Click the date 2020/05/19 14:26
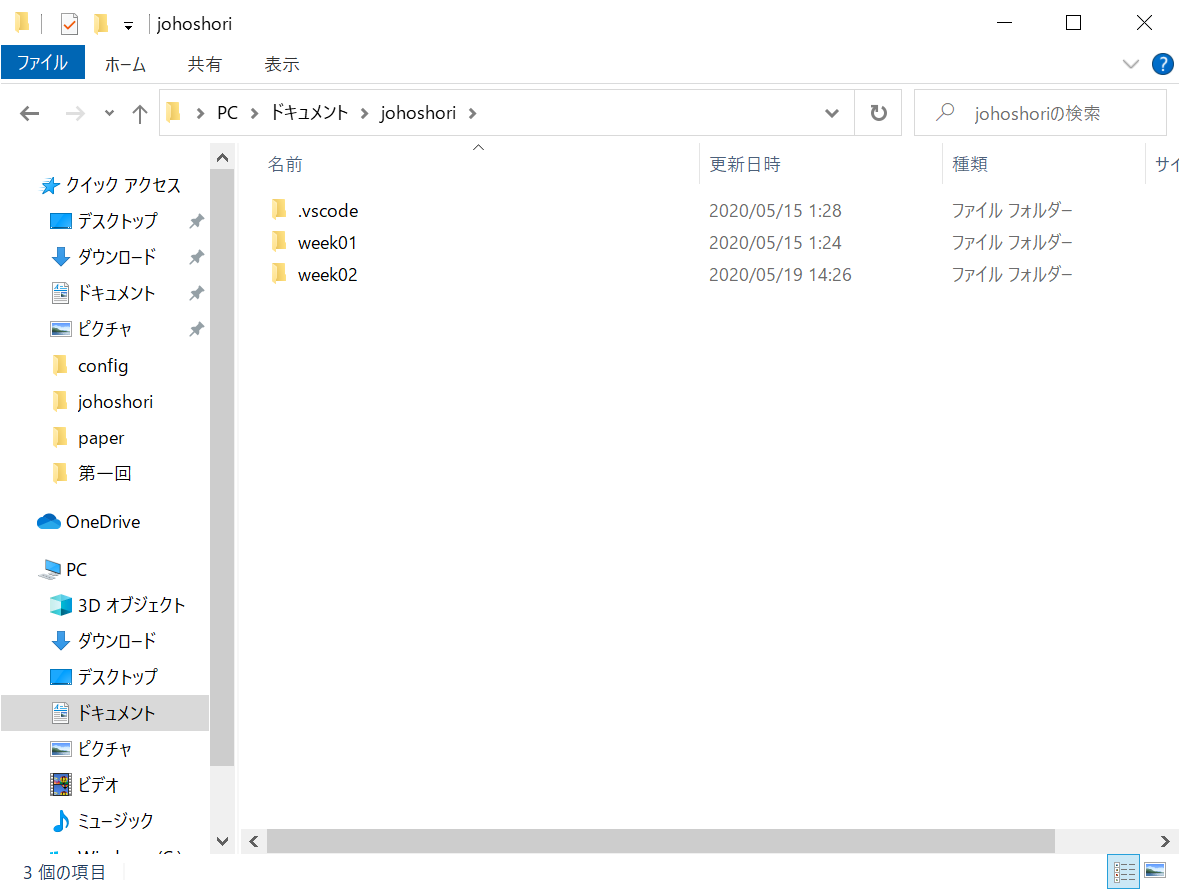 [780, 275]
